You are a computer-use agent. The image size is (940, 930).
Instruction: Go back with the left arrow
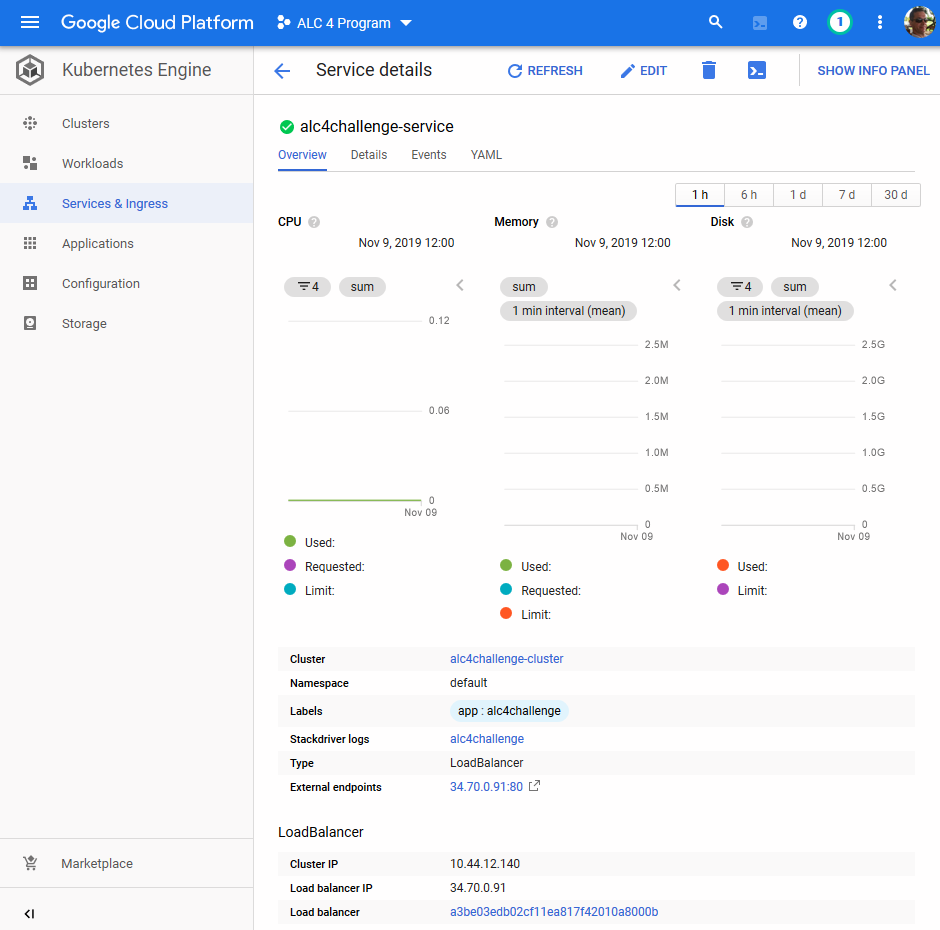[282, 71]
